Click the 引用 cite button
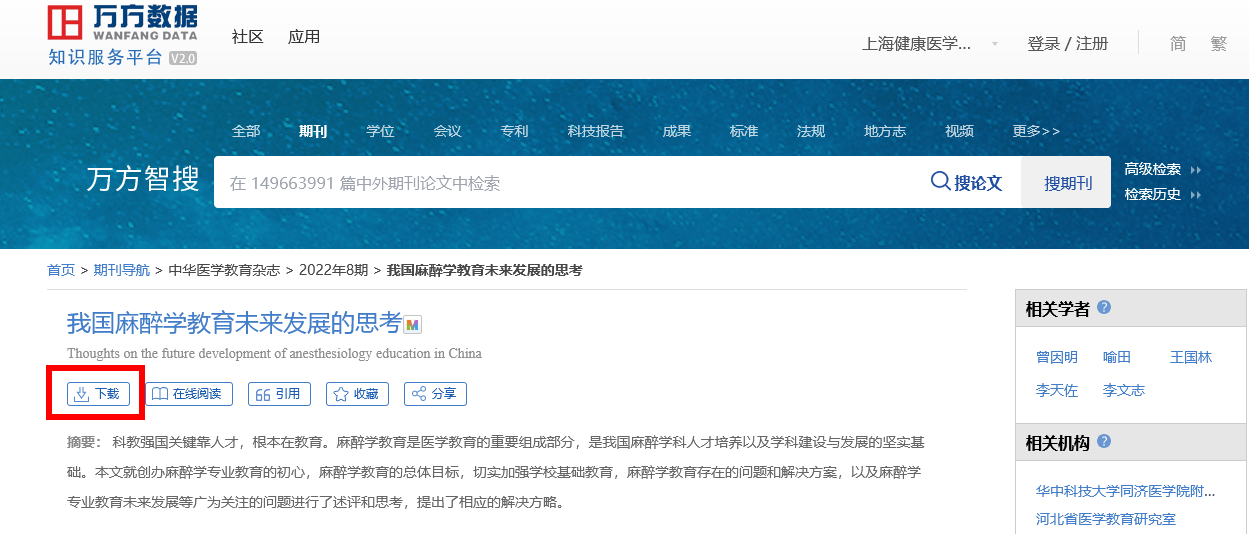The width and height of the screenshot is (1249, 534). pos(278,394)
